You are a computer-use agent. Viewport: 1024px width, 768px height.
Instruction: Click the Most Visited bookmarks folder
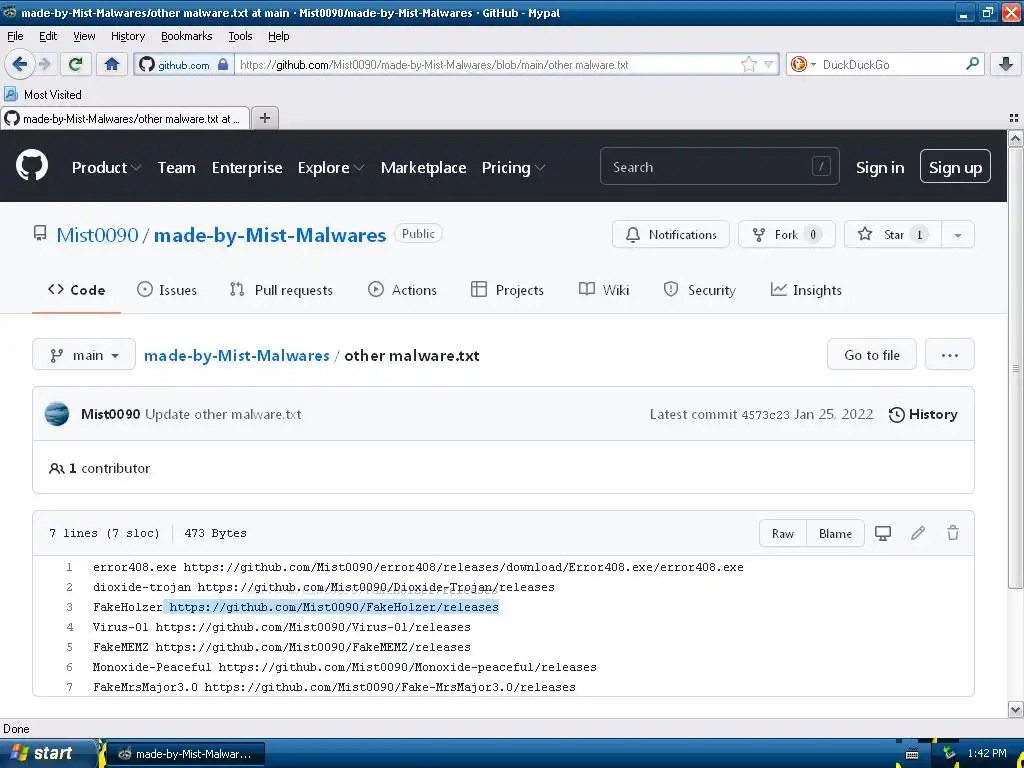click(x=43, y=95)
